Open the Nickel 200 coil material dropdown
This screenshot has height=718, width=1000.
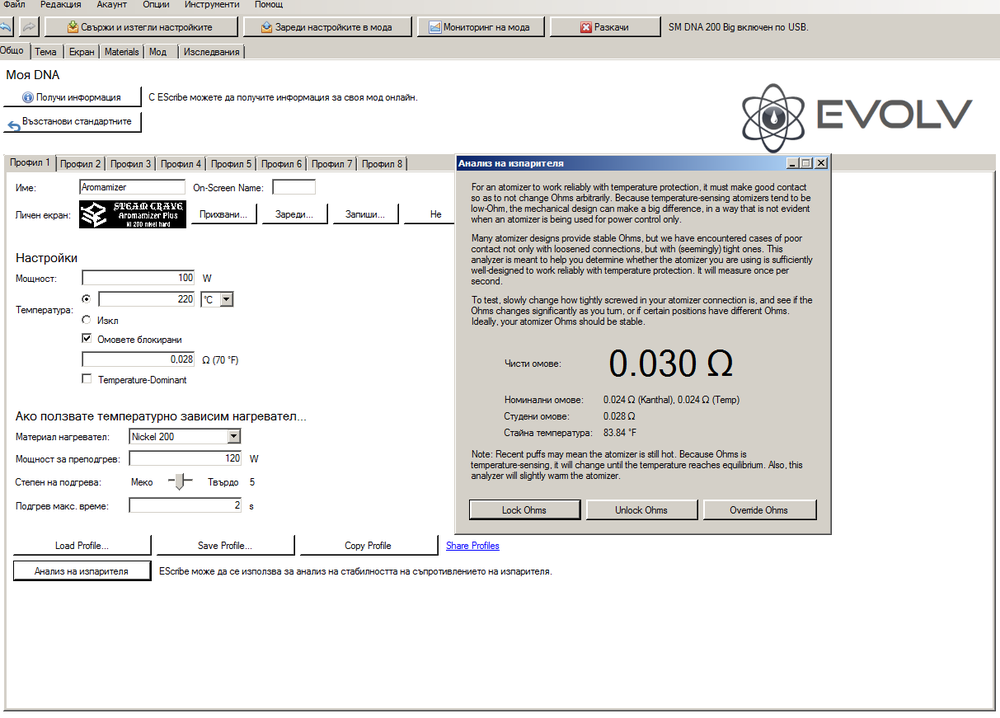[234, 436]
